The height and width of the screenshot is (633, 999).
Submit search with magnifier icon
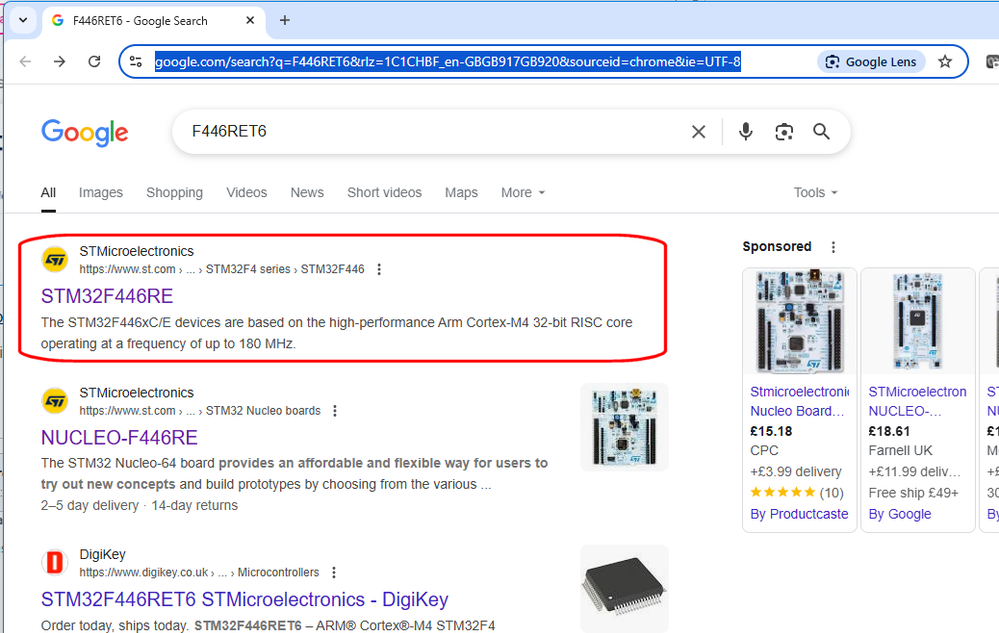click(x=821, y=132)
